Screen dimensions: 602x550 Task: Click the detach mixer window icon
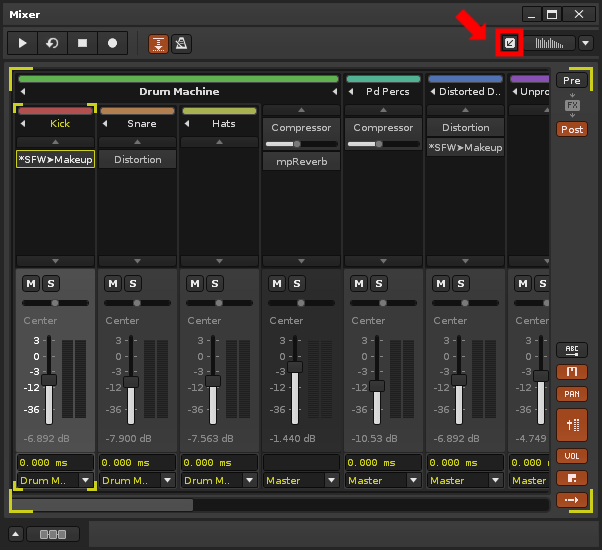[x=509, y=43]
